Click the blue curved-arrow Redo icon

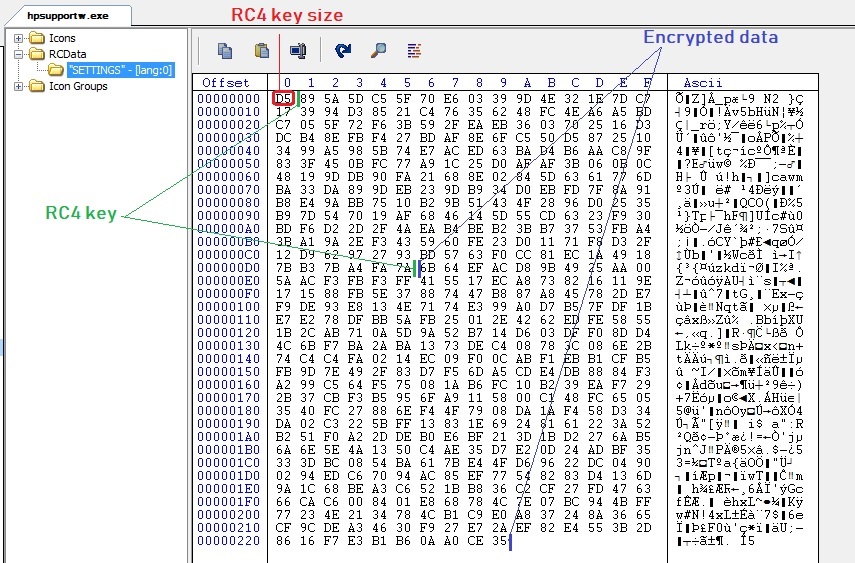342,51
